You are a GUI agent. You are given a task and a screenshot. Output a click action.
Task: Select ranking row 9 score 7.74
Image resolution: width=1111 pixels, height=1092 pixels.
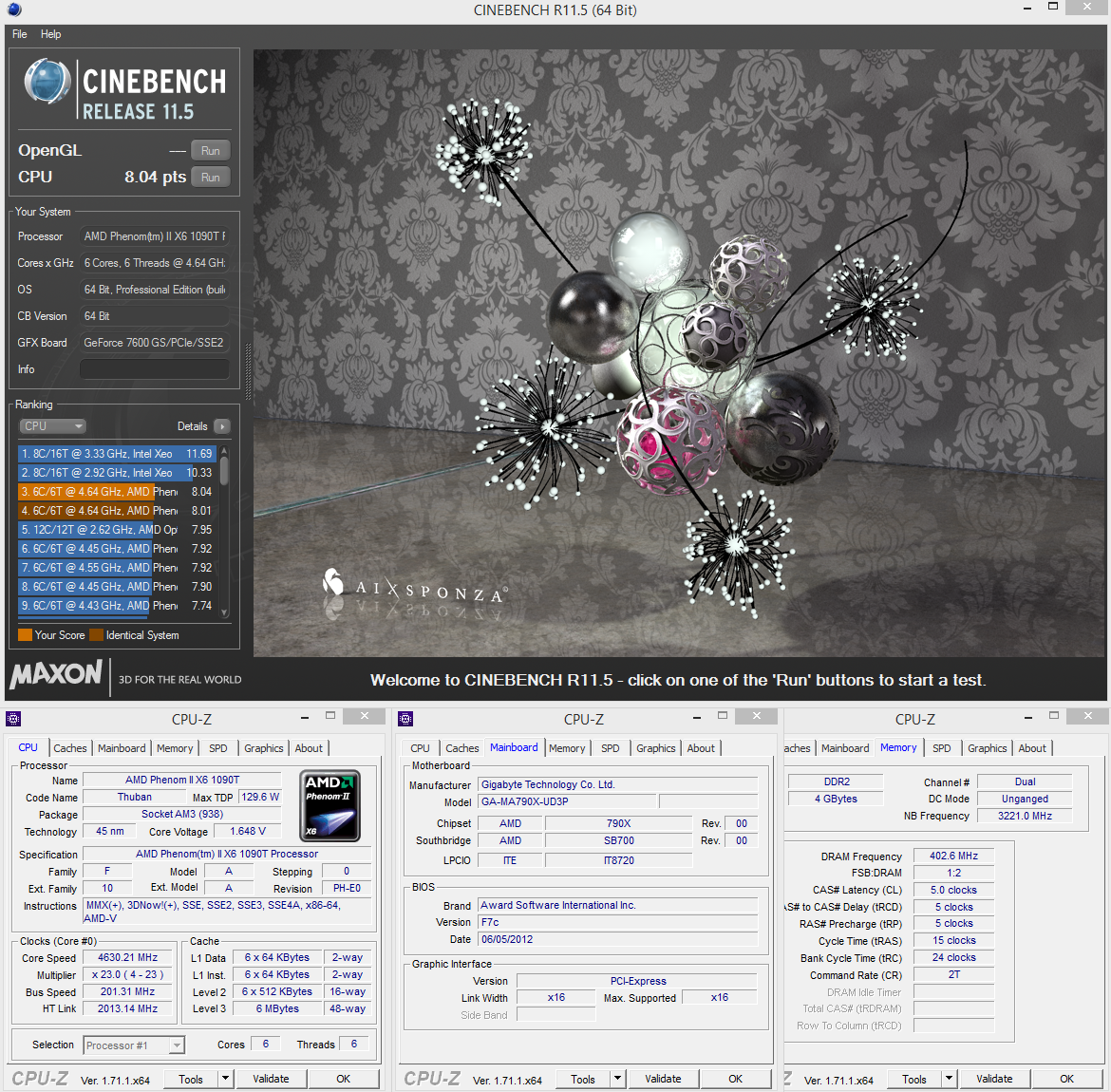(118, 606)
